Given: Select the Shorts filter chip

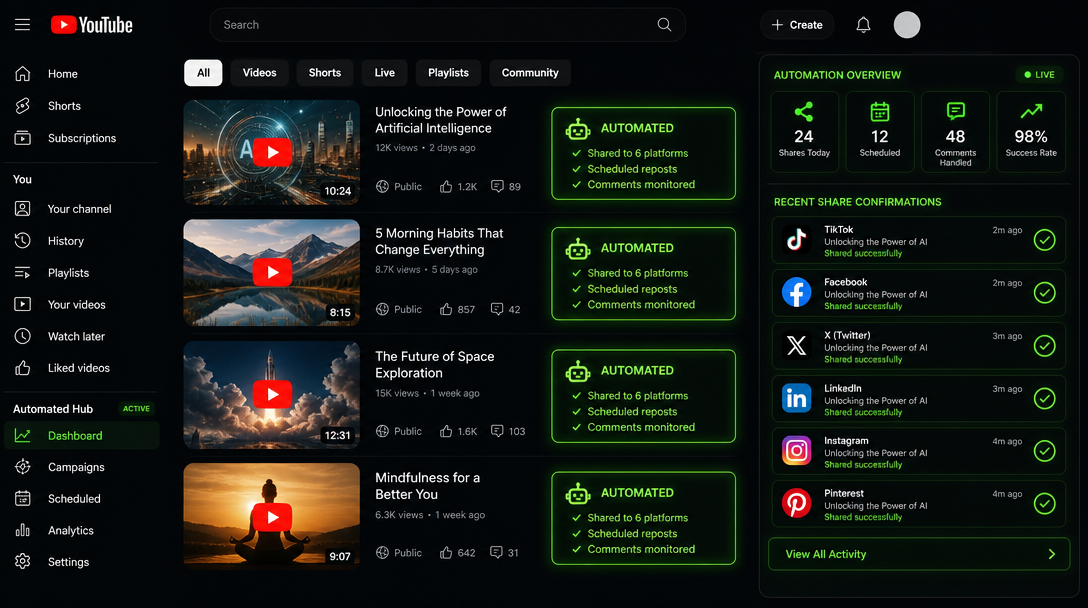Looking at the screenshot, I should tap(325, 73).
